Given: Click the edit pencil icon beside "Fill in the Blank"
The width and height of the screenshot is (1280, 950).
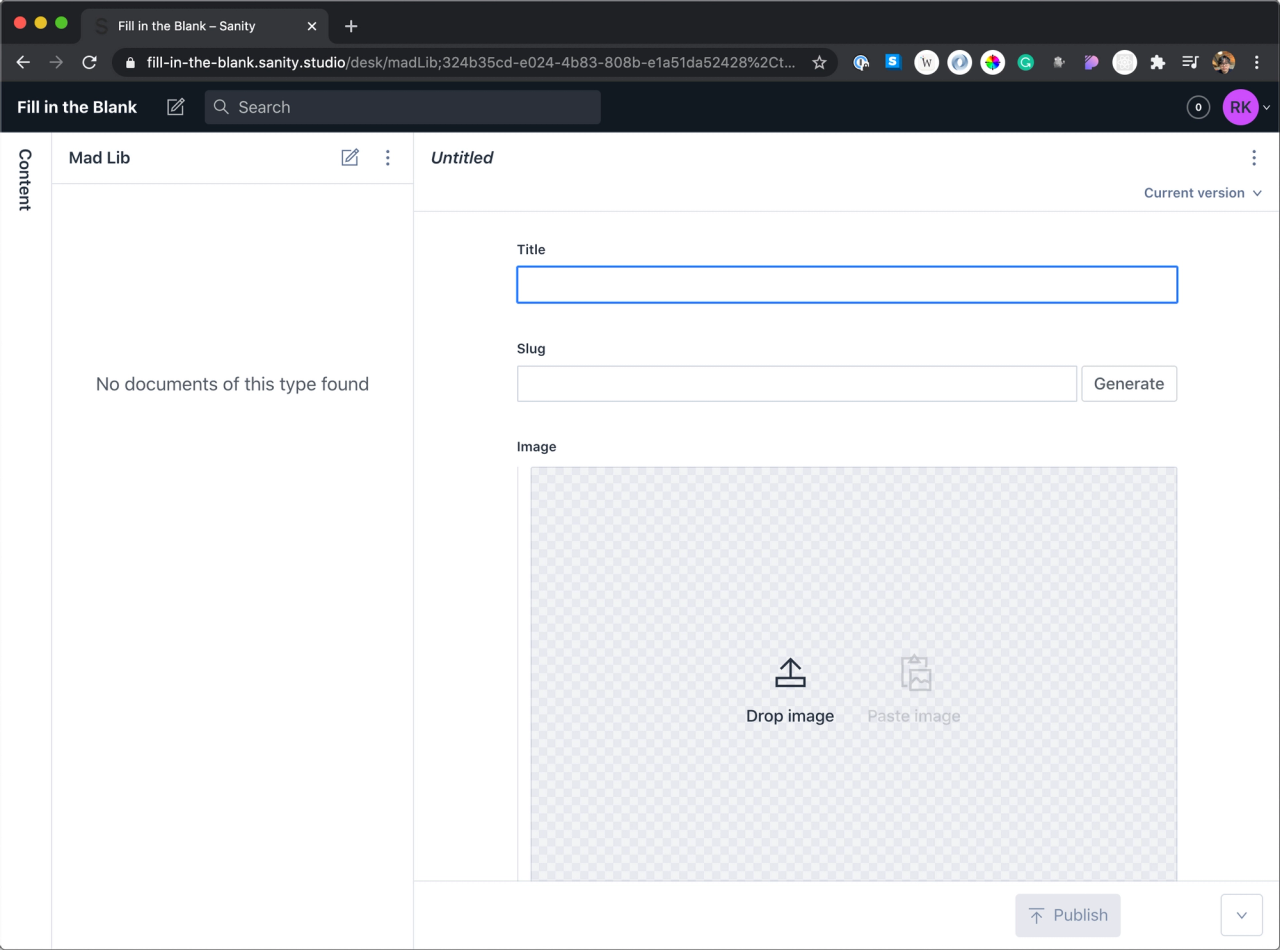Looking at the screenshot, I should coord(175,106).
